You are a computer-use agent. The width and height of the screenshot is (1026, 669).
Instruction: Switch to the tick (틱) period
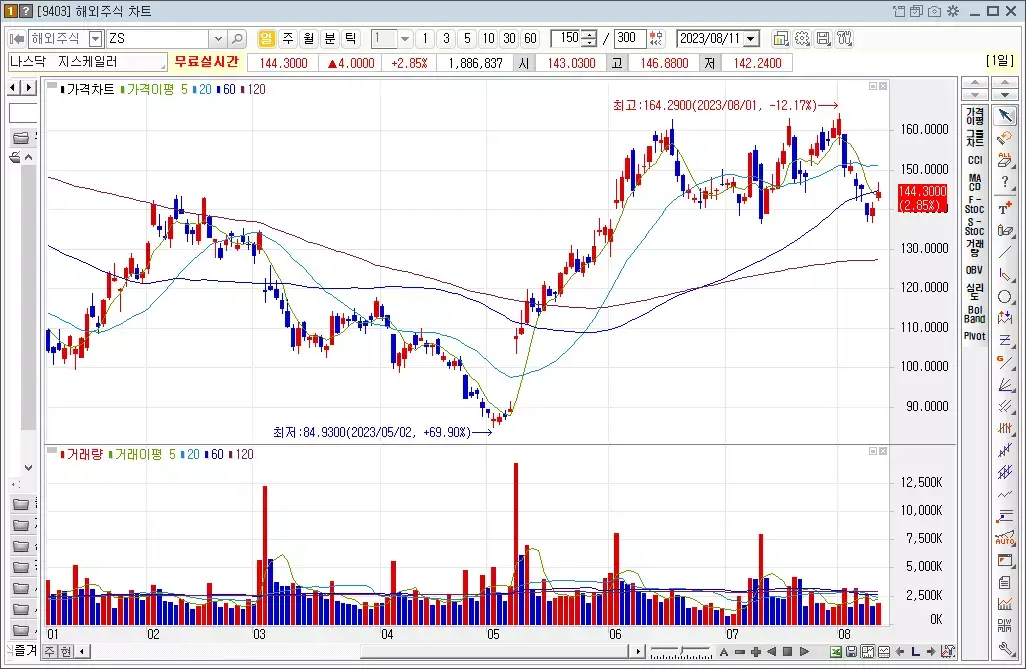click(351, 39)
